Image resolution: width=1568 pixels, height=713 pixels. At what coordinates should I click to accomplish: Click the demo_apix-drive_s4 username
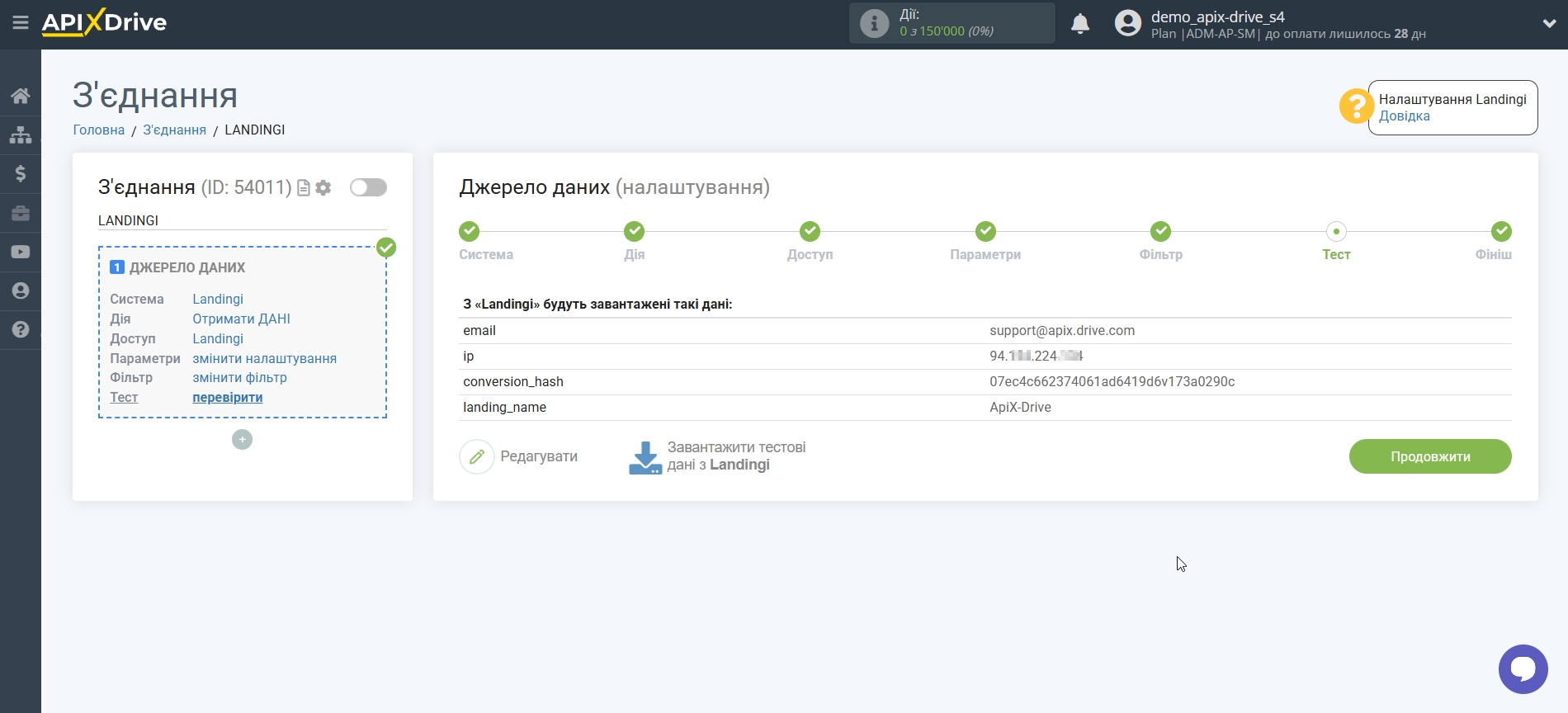[x=1217, y=17]
